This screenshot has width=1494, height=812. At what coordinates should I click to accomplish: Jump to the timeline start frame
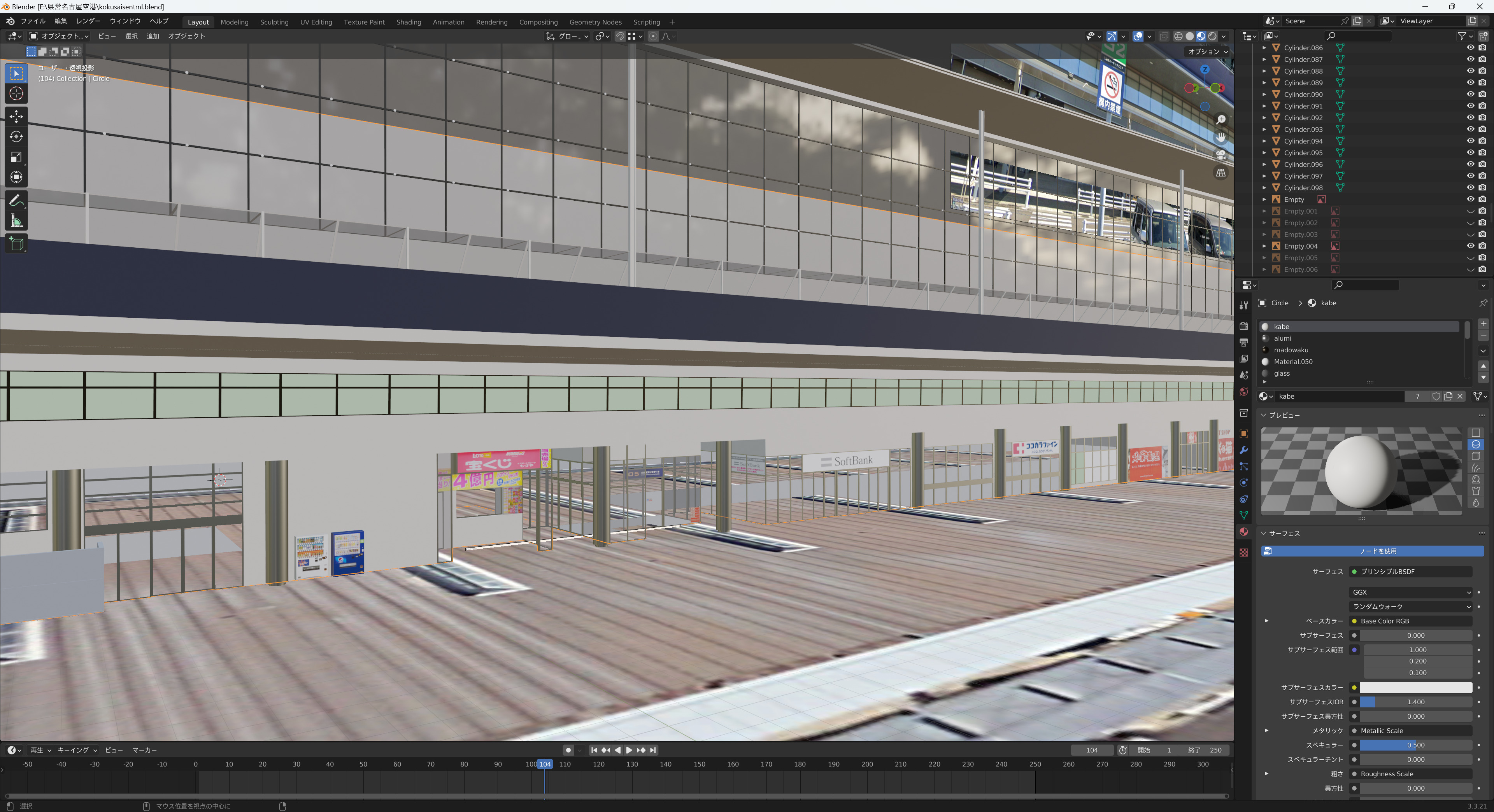pyautogui.click(x=594, y=750)
